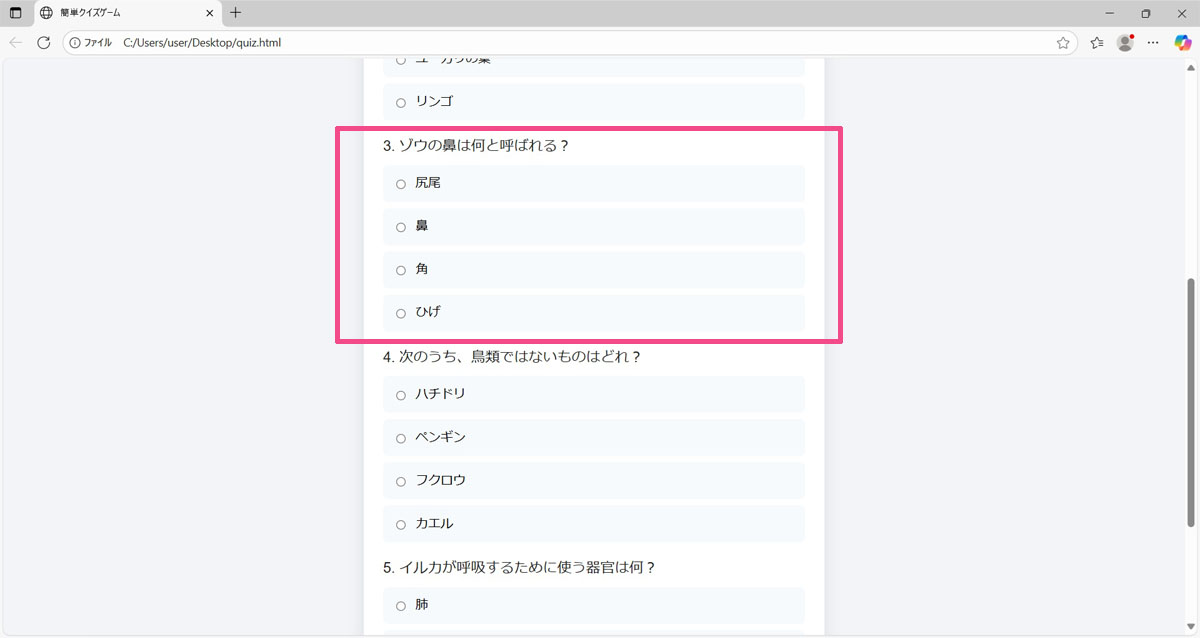
Task: Switch to the 簡単クイズゲーム tab
Action: click(120, 13)
